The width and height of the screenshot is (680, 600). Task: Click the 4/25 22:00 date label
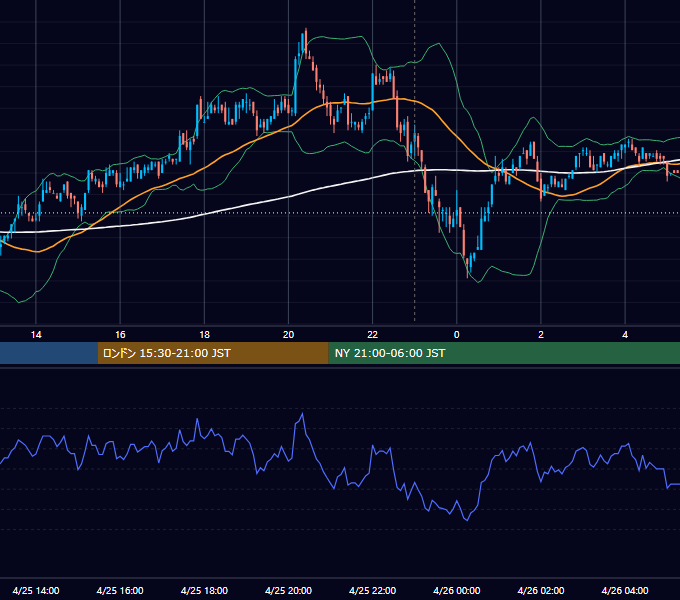(x=373, y=590)
